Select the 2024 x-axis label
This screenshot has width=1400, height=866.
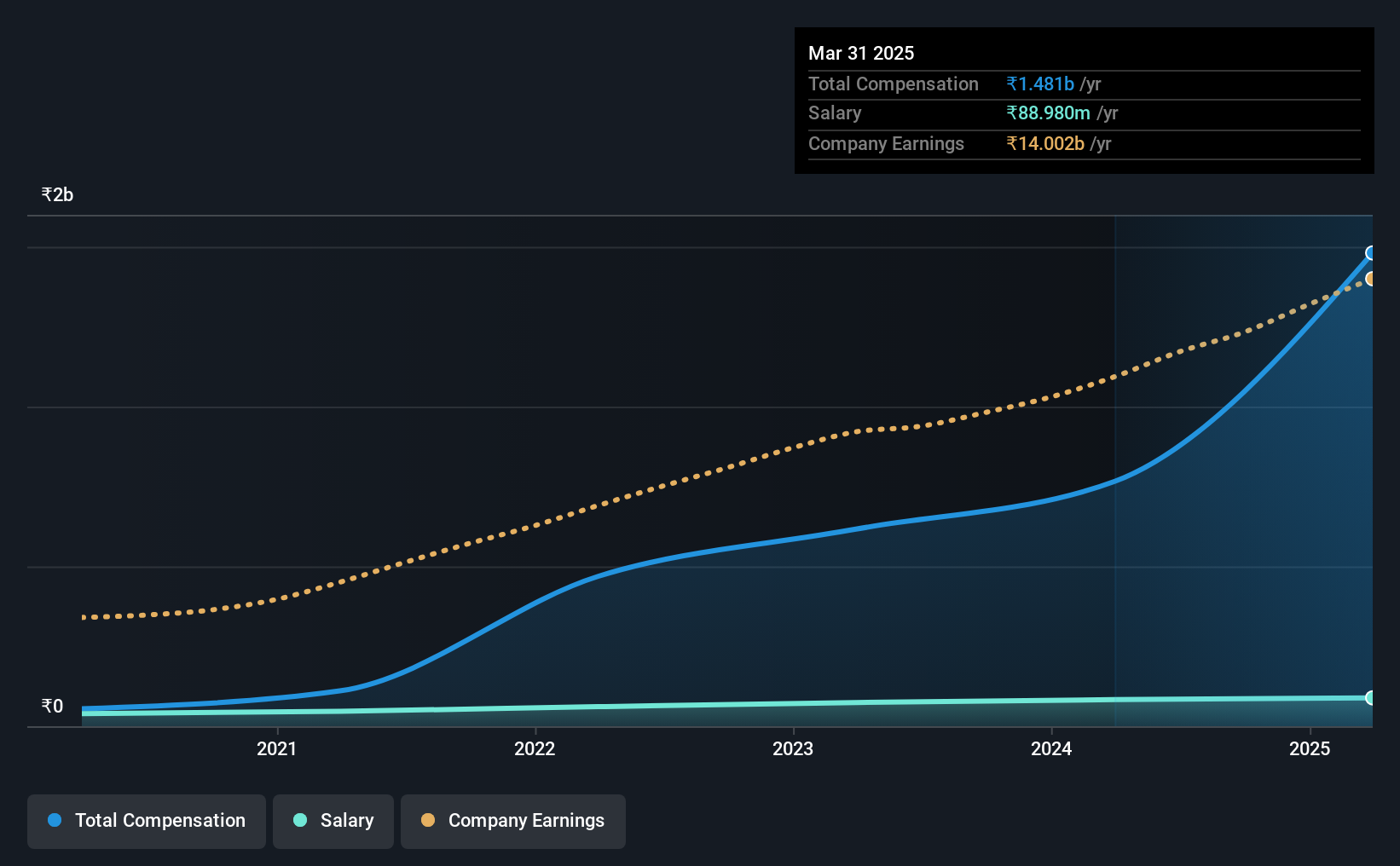(1051, 748)
